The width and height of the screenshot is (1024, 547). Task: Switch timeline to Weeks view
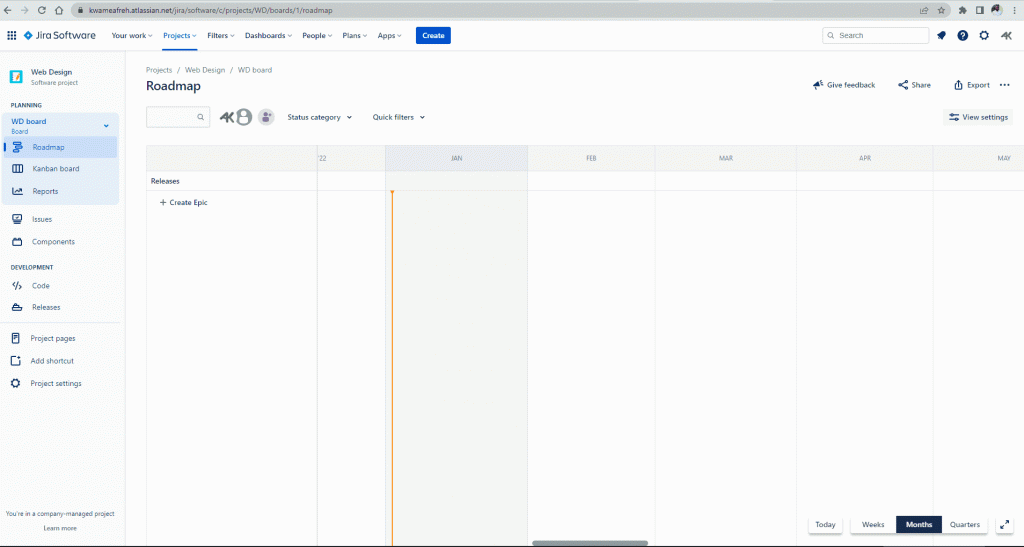[873, 525]
